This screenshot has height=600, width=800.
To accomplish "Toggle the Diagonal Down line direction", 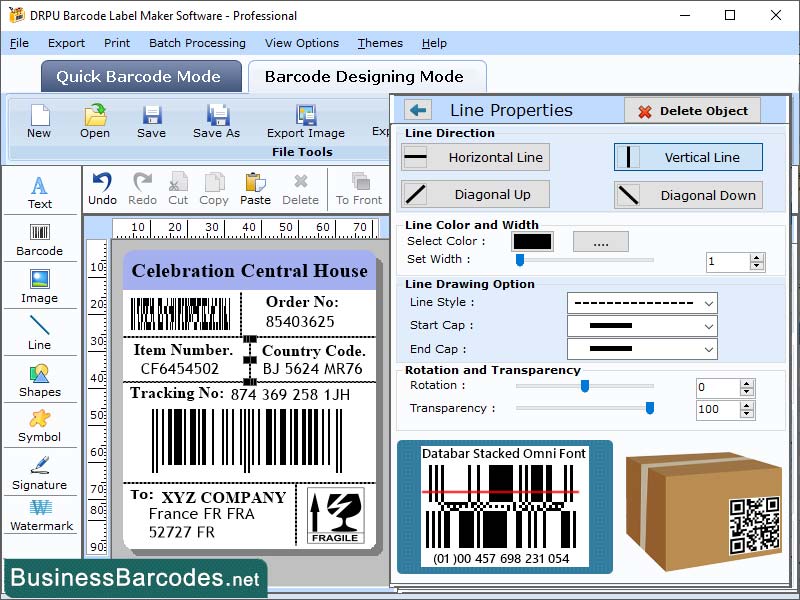I will 687,194.
